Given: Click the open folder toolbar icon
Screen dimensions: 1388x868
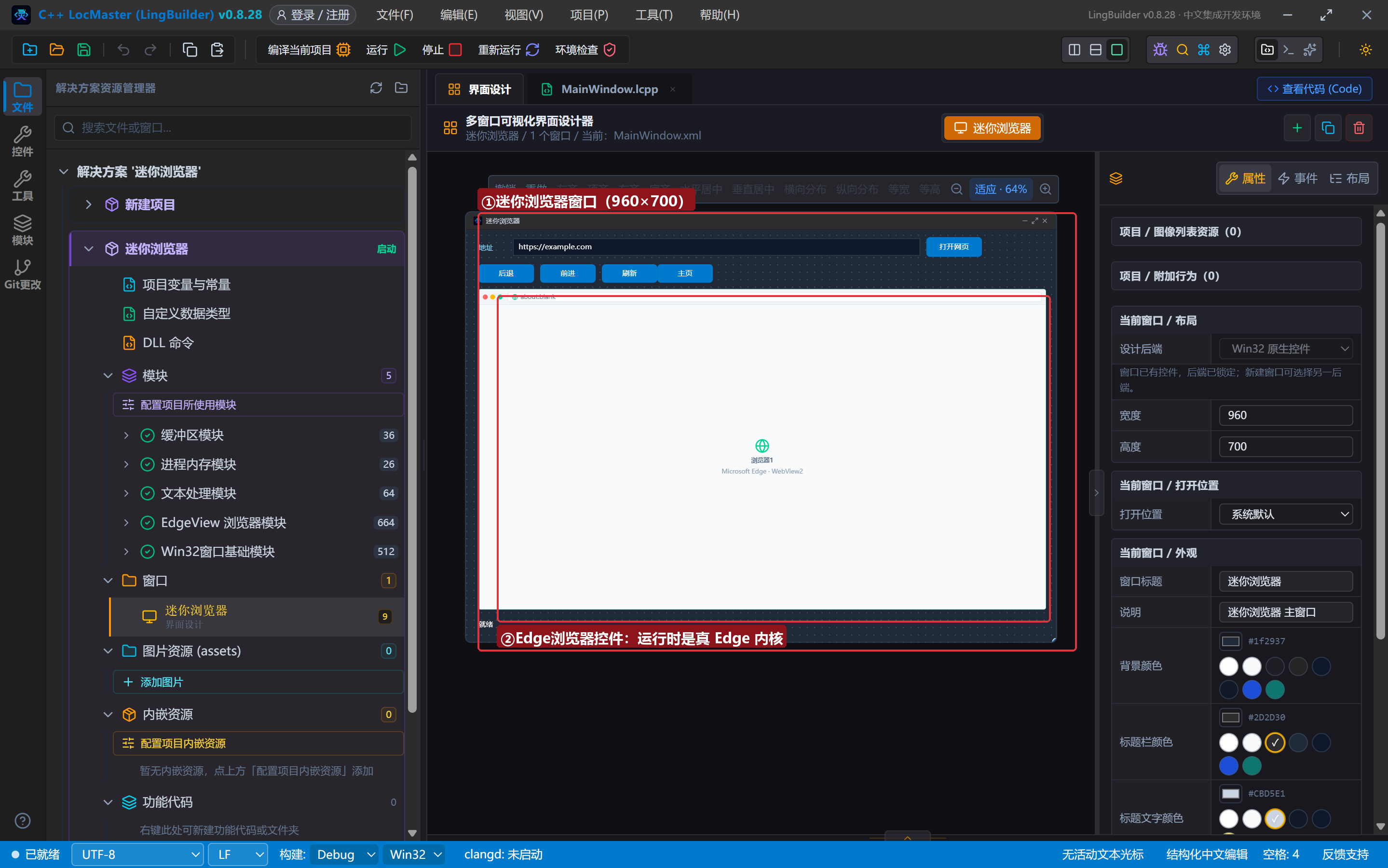Looking at the screenshot, I should point(57,50).
